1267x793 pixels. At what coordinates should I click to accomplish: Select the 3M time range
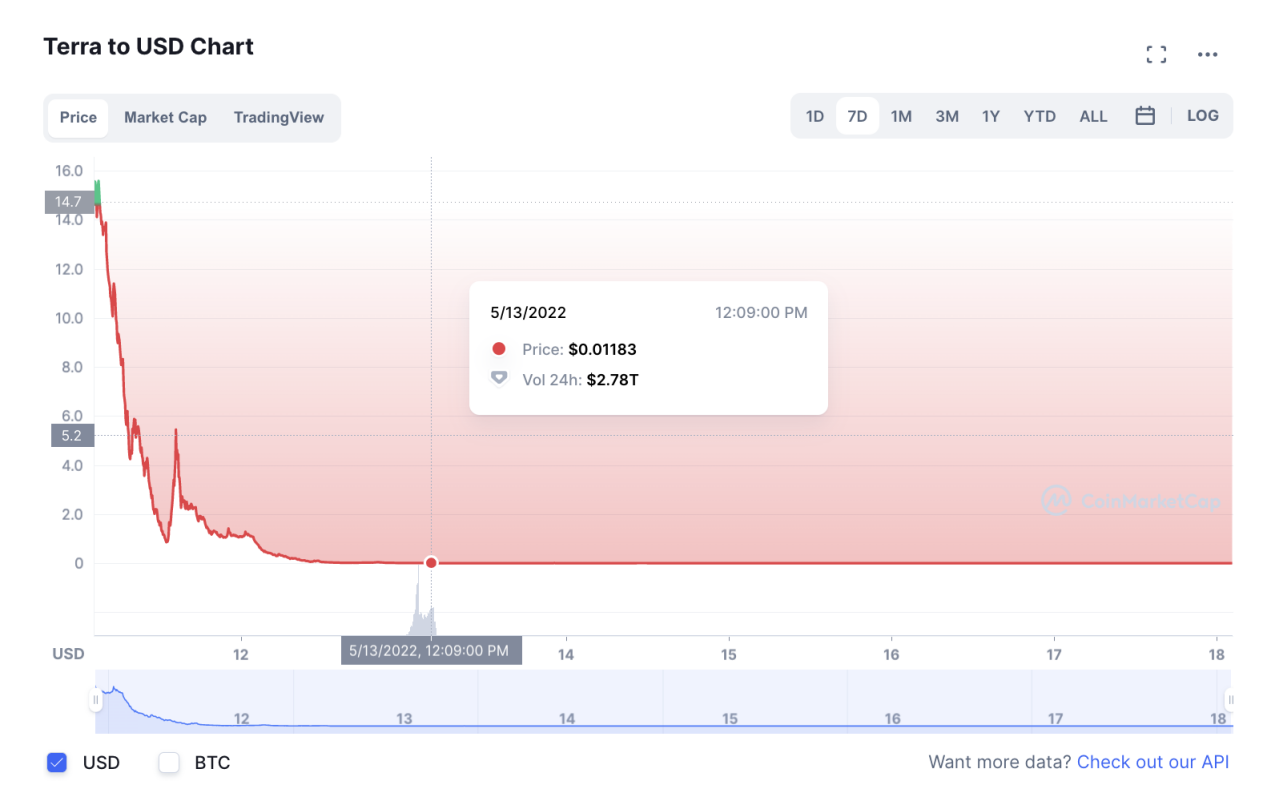(x=947, y=116)
